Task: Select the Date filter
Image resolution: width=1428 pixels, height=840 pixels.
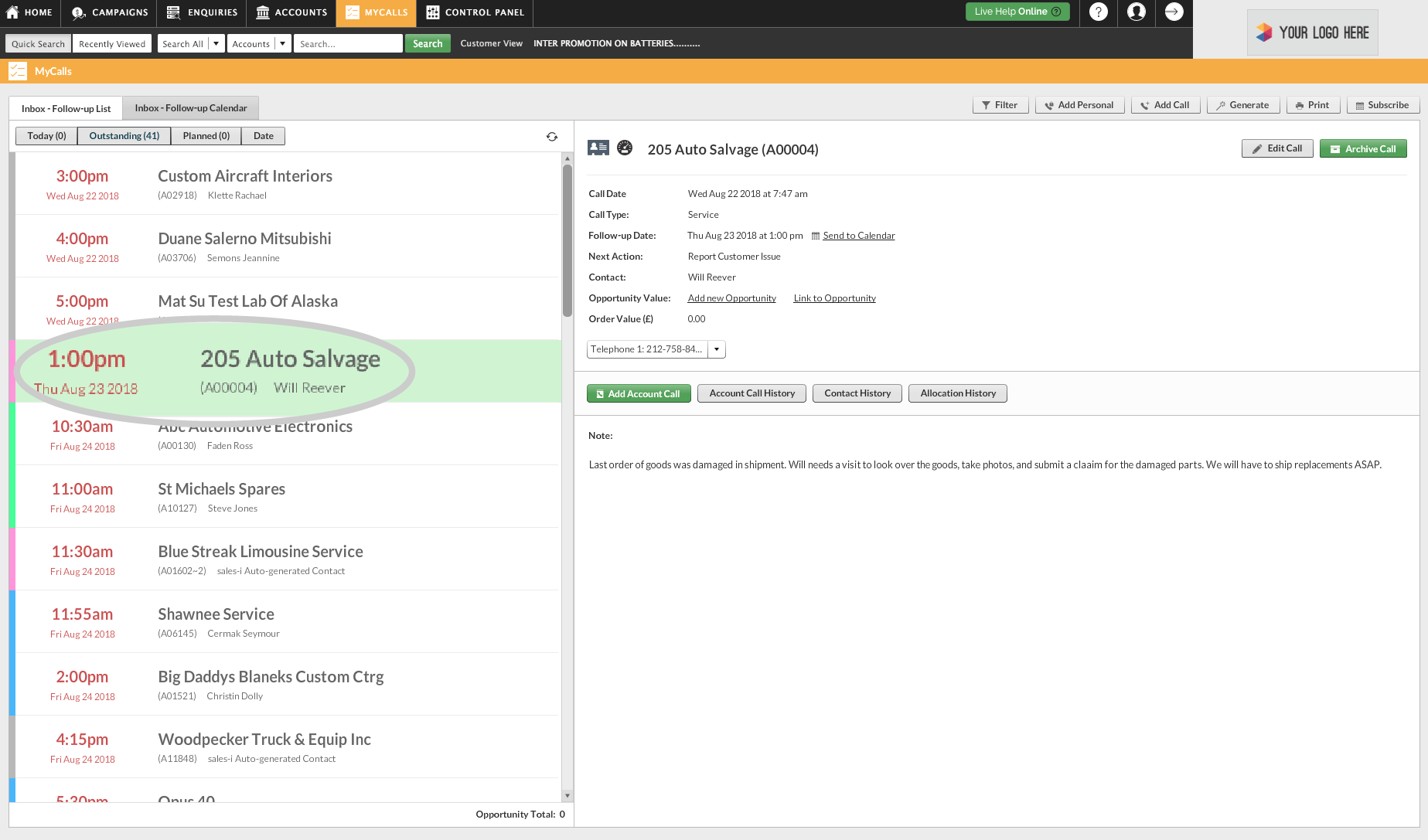Action: point(264,136)
